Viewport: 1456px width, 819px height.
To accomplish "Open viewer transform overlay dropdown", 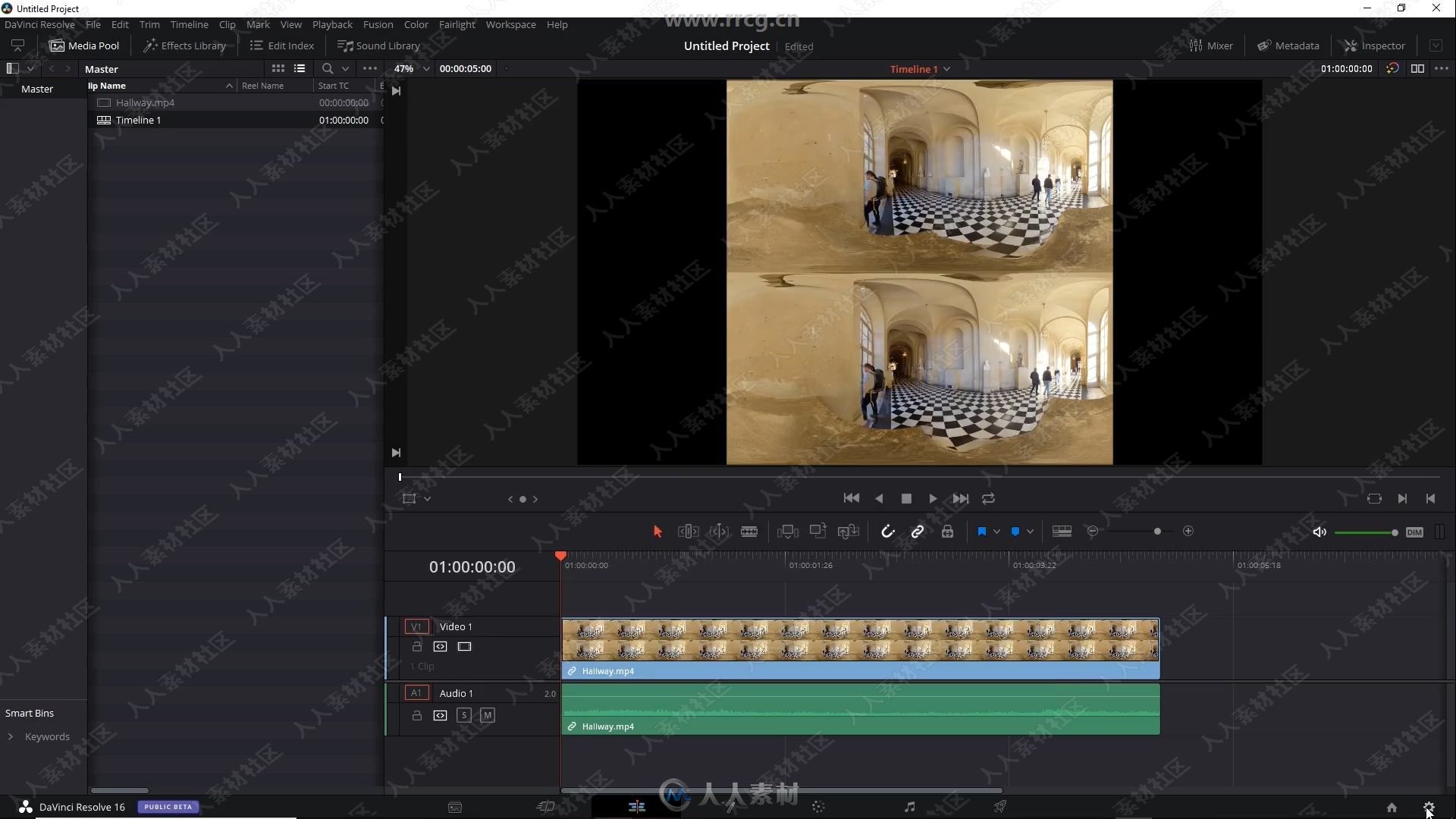I will coord(427,499).
